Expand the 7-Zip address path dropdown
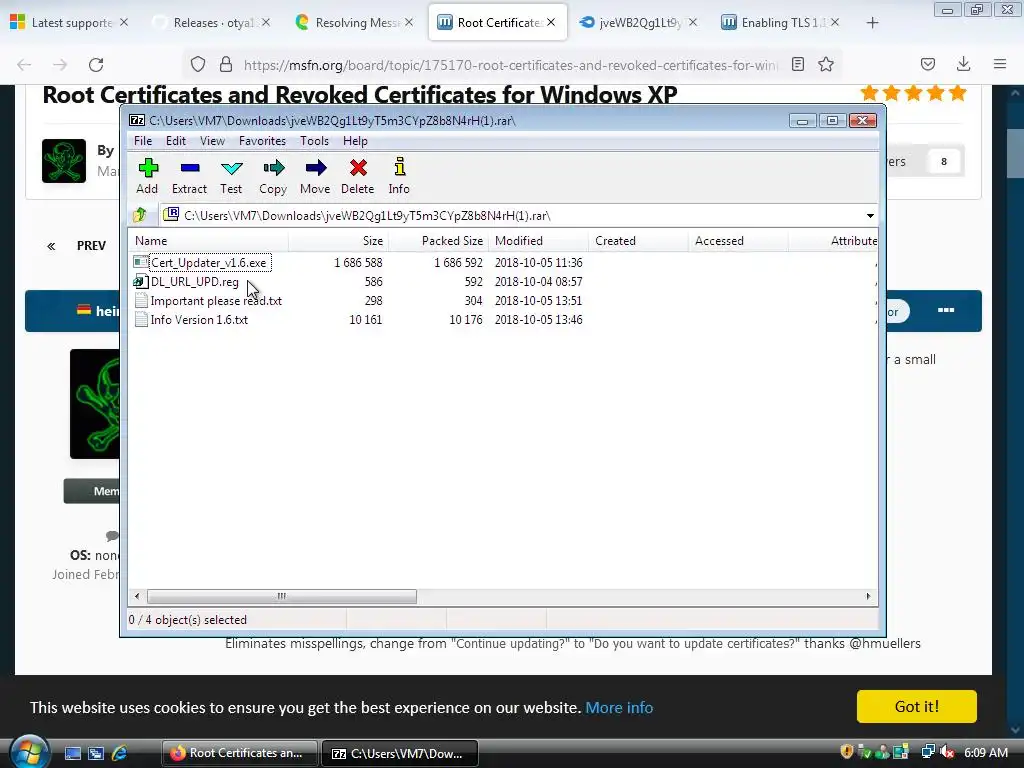The image size is (1024, 768). click(870, 216)
